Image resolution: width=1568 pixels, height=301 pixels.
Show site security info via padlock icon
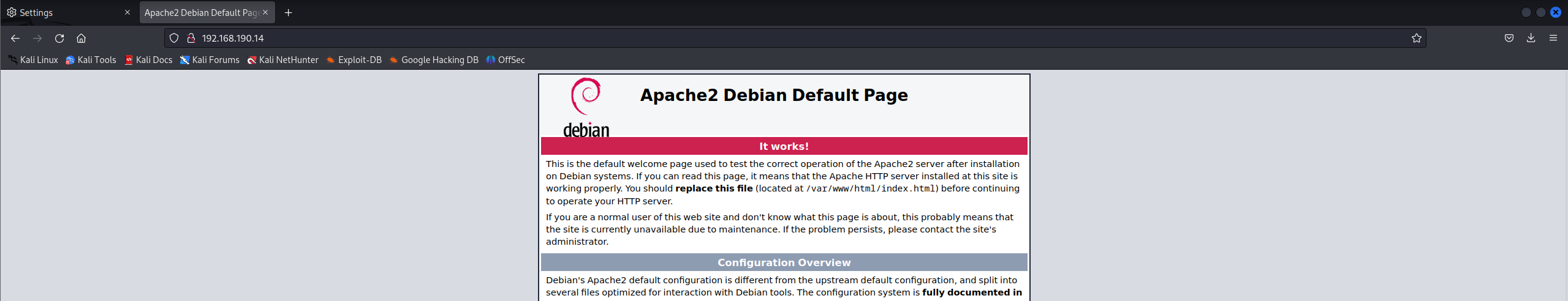click(191, 38)
